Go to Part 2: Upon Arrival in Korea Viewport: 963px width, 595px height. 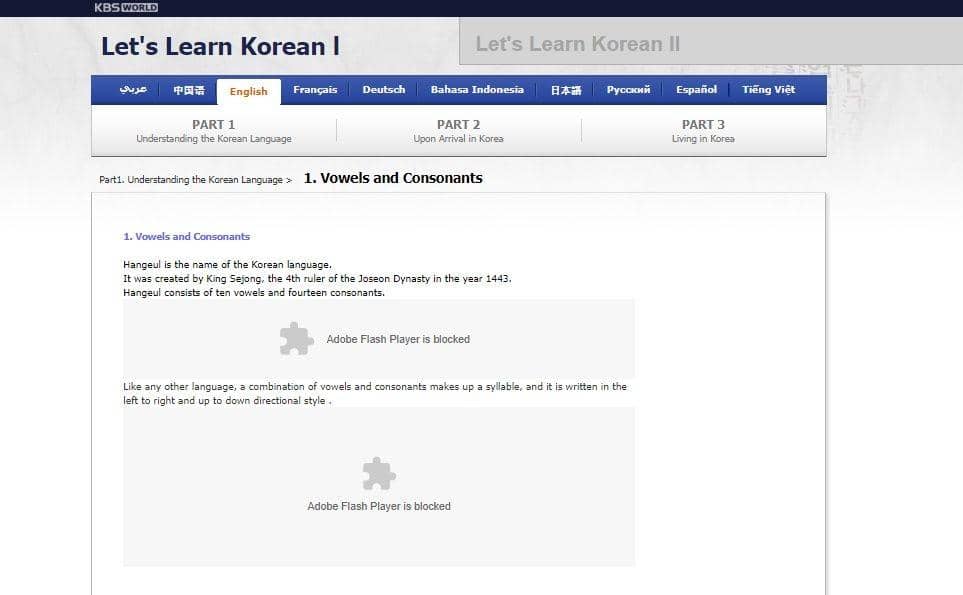point(459,130)
